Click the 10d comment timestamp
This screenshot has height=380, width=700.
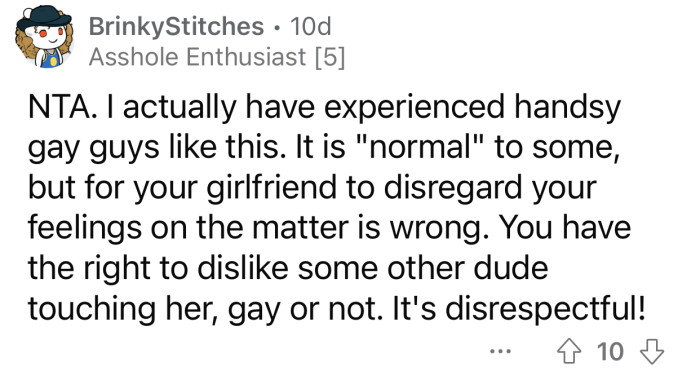pos(311,26)
